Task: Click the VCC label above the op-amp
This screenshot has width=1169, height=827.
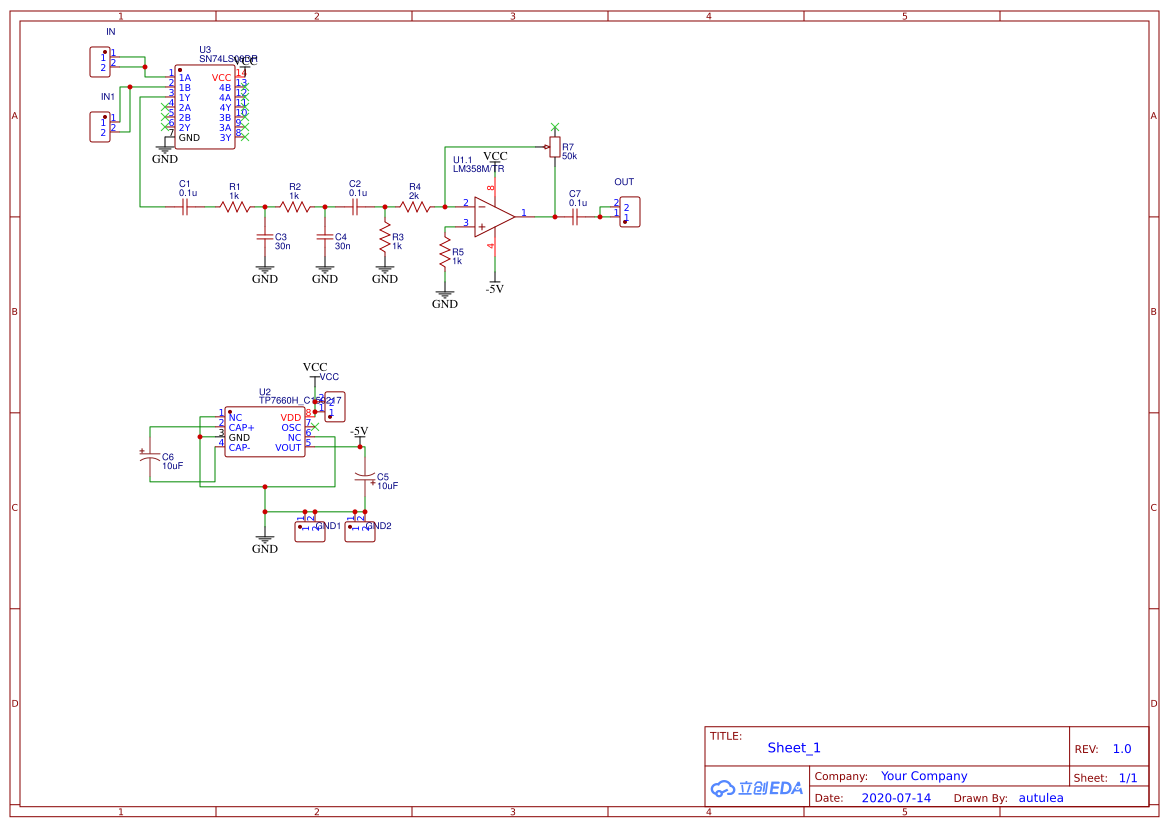Action: point(495,157)
